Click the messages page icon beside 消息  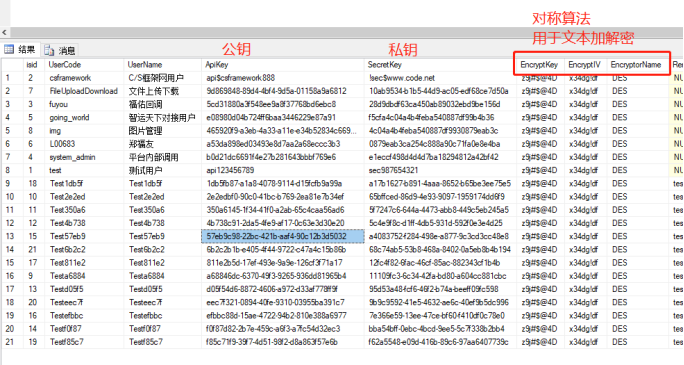(49, 51)
